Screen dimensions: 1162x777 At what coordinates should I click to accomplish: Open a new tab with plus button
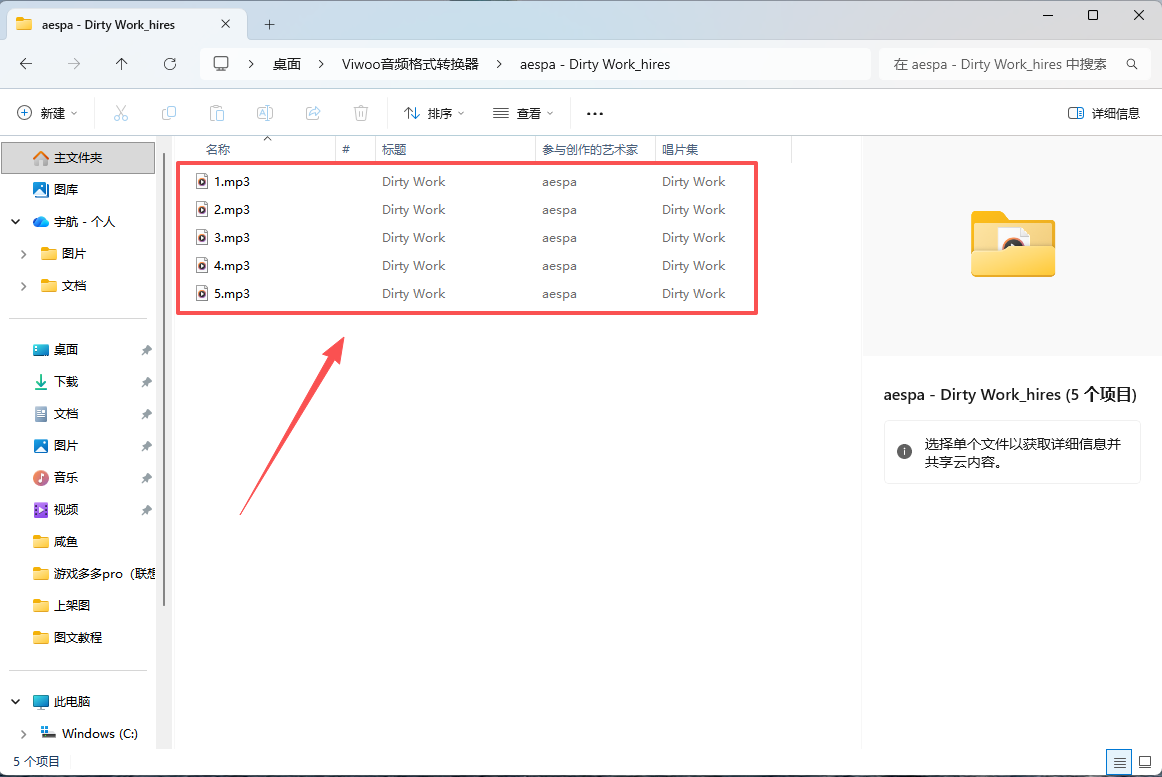click(x=269, y=24)
